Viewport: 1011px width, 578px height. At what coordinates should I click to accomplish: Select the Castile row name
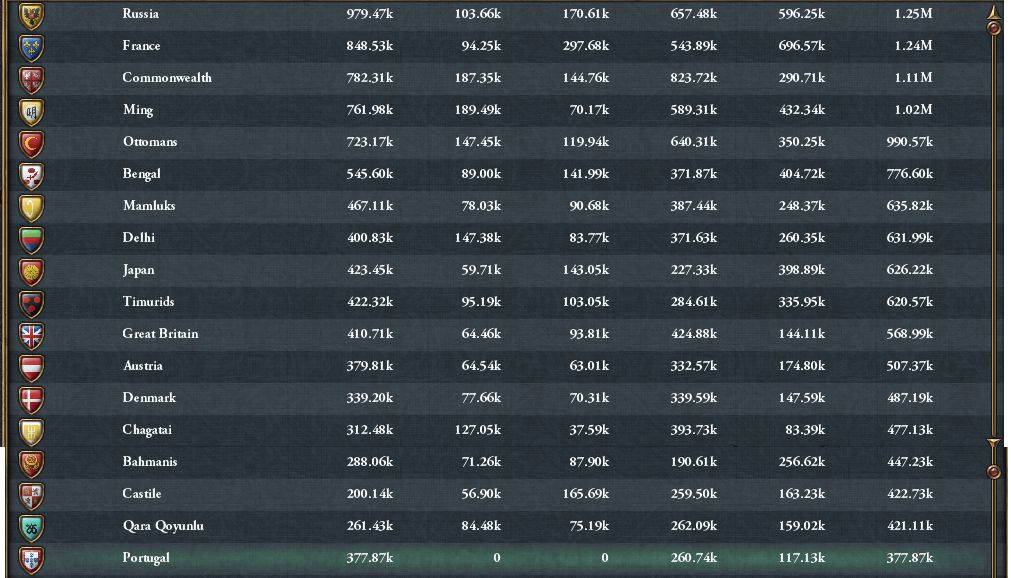pyautogui.click(x=142, y=494)
